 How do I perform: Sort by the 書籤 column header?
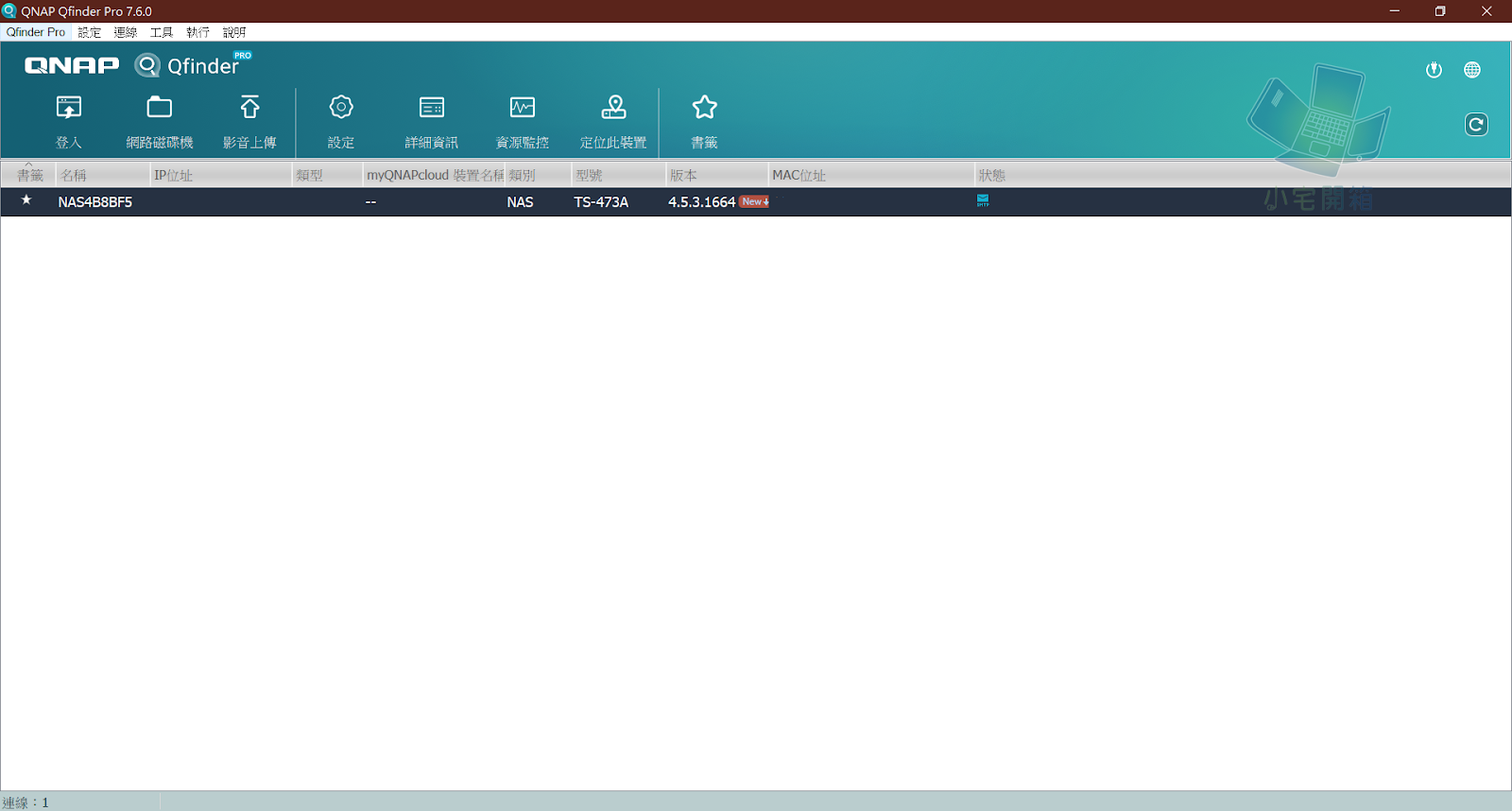[x=29, y=175]
